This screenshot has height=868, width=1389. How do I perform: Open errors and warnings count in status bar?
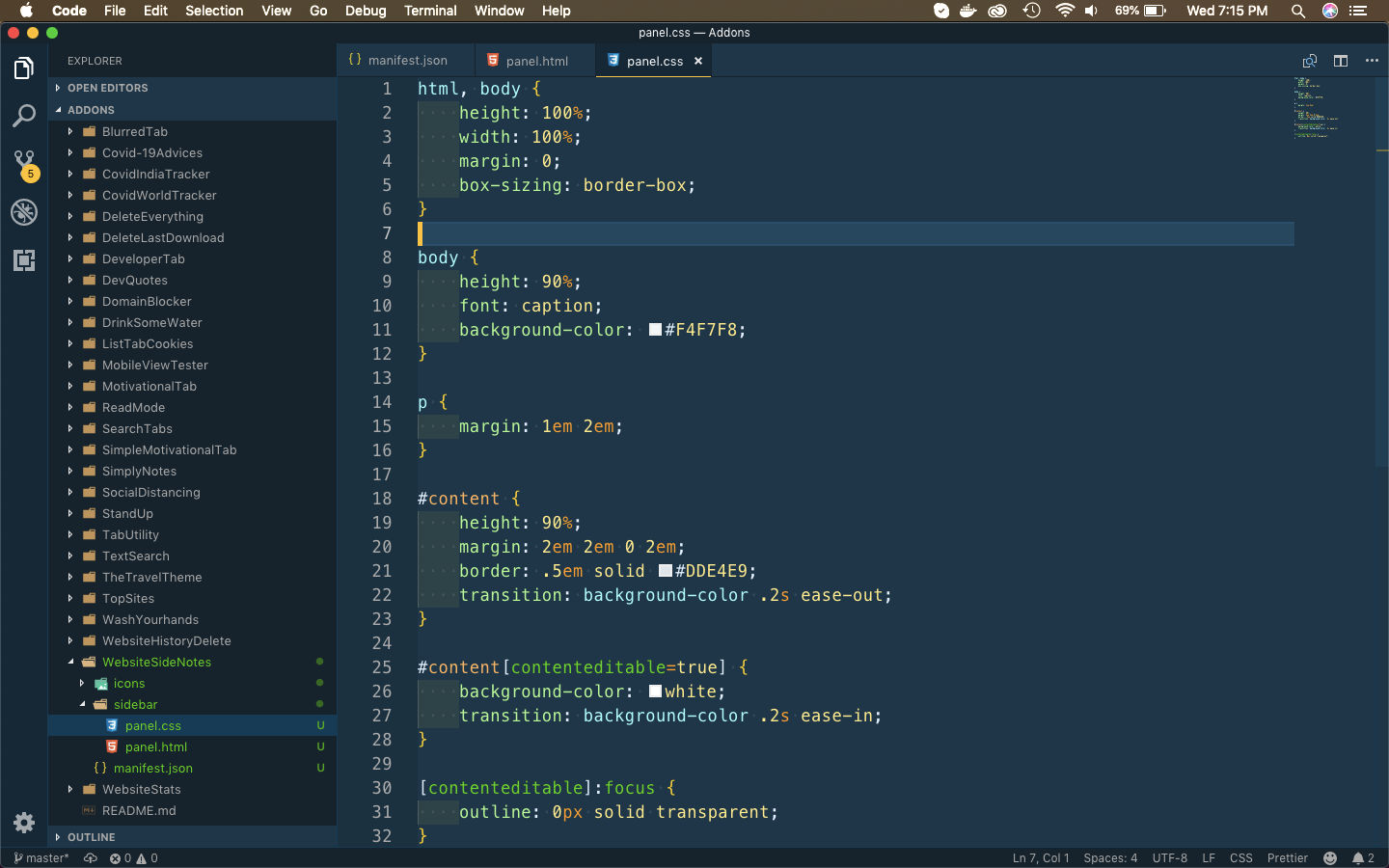134,858
